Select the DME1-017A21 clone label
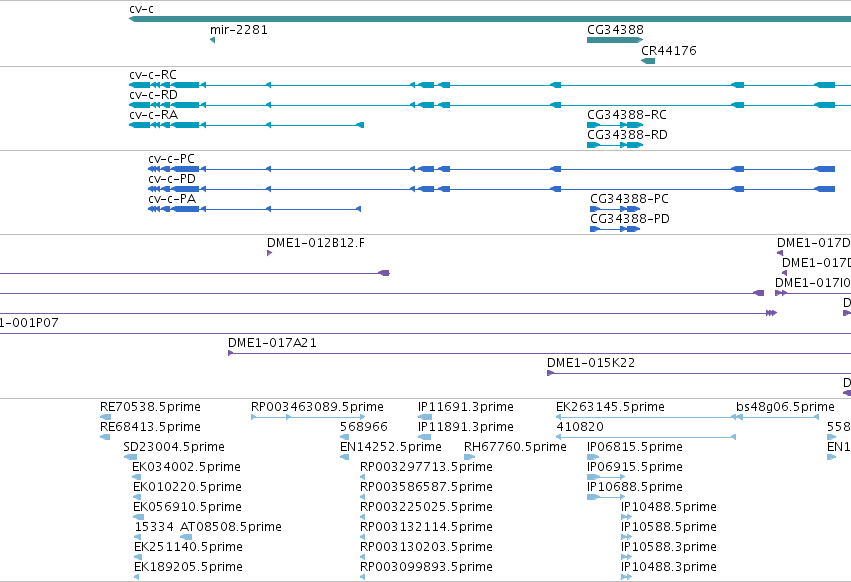This screenshot has height=582, width=851. pyautogui.click(x=272, y=343)
